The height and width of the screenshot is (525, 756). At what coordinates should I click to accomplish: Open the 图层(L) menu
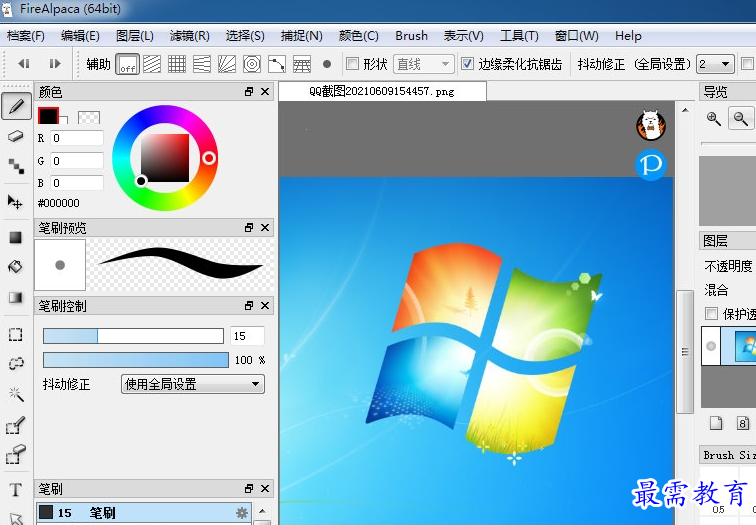(x=135, y=36)
